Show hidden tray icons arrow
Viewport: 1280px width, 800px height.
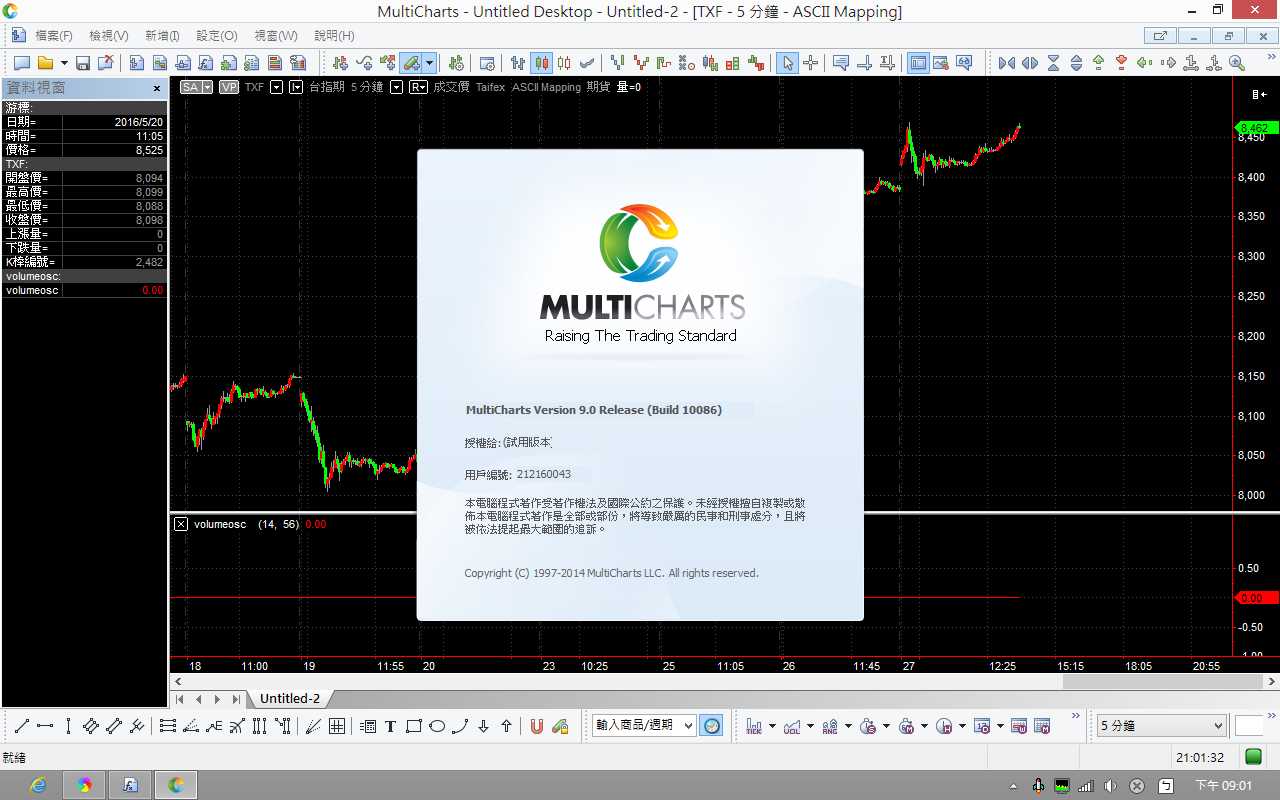1014,786
